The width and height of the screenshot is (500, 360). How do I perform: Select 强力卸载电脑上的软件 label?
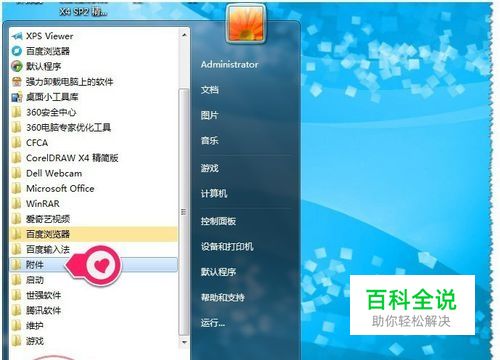coord(70,82)
